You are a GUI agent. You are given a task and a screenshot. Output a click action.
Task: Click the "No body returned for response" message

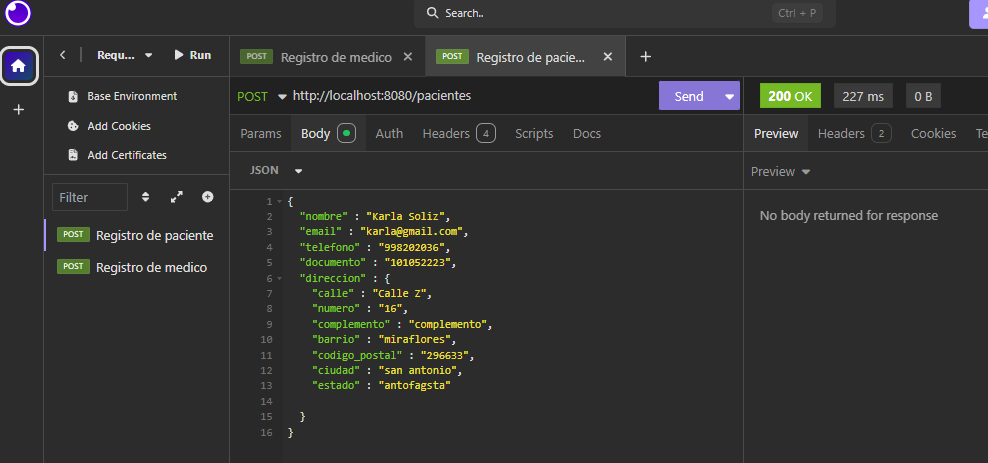coord(849,215)
